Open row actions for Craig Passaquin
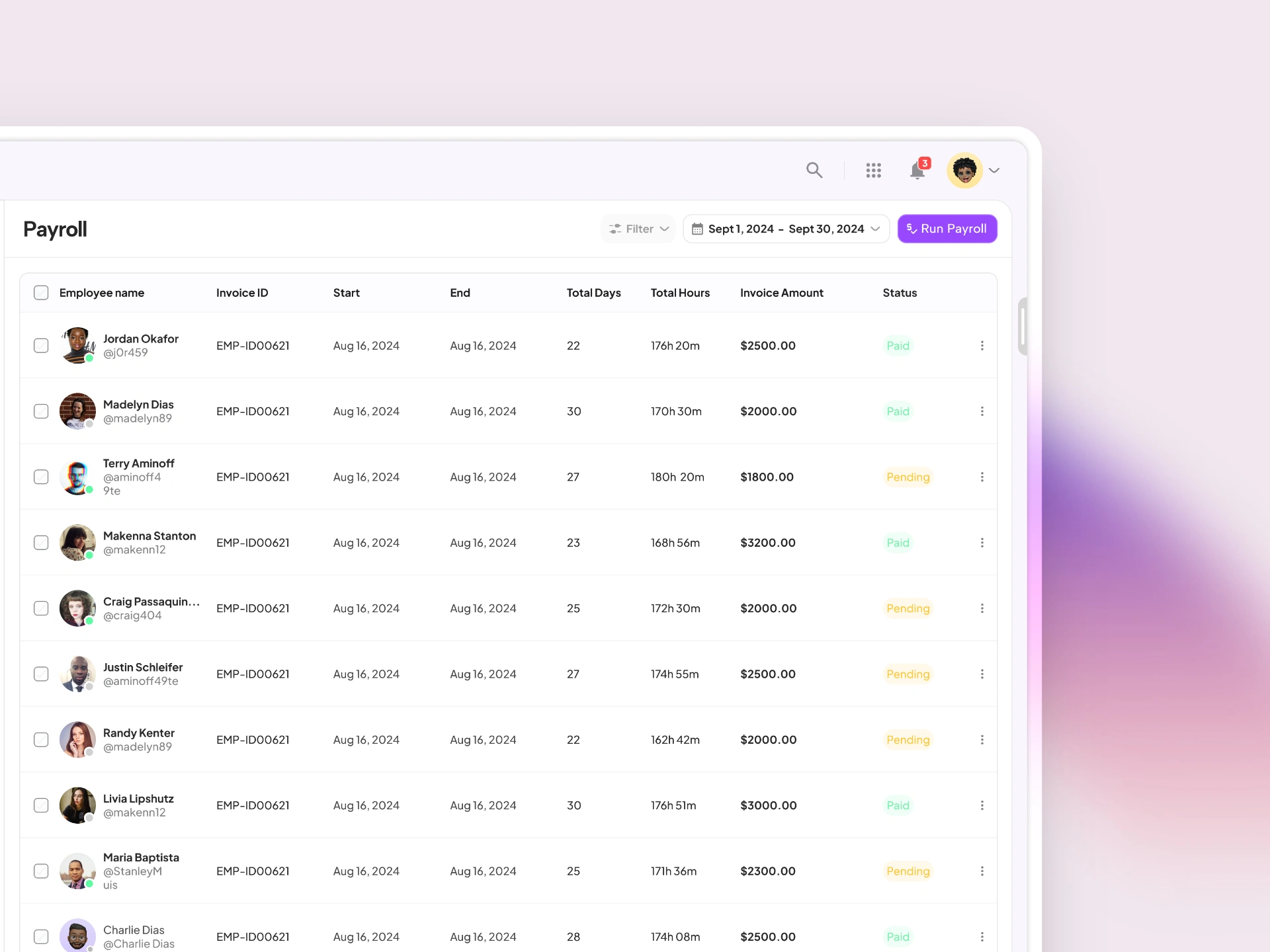 click(982, 608)
